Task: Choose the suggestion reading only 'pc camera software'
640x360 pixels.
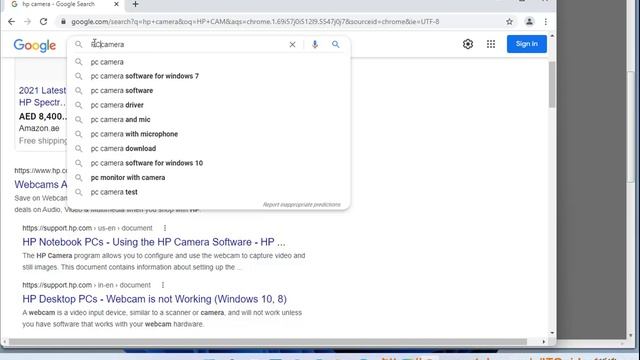Action: [x=208, y=91]
